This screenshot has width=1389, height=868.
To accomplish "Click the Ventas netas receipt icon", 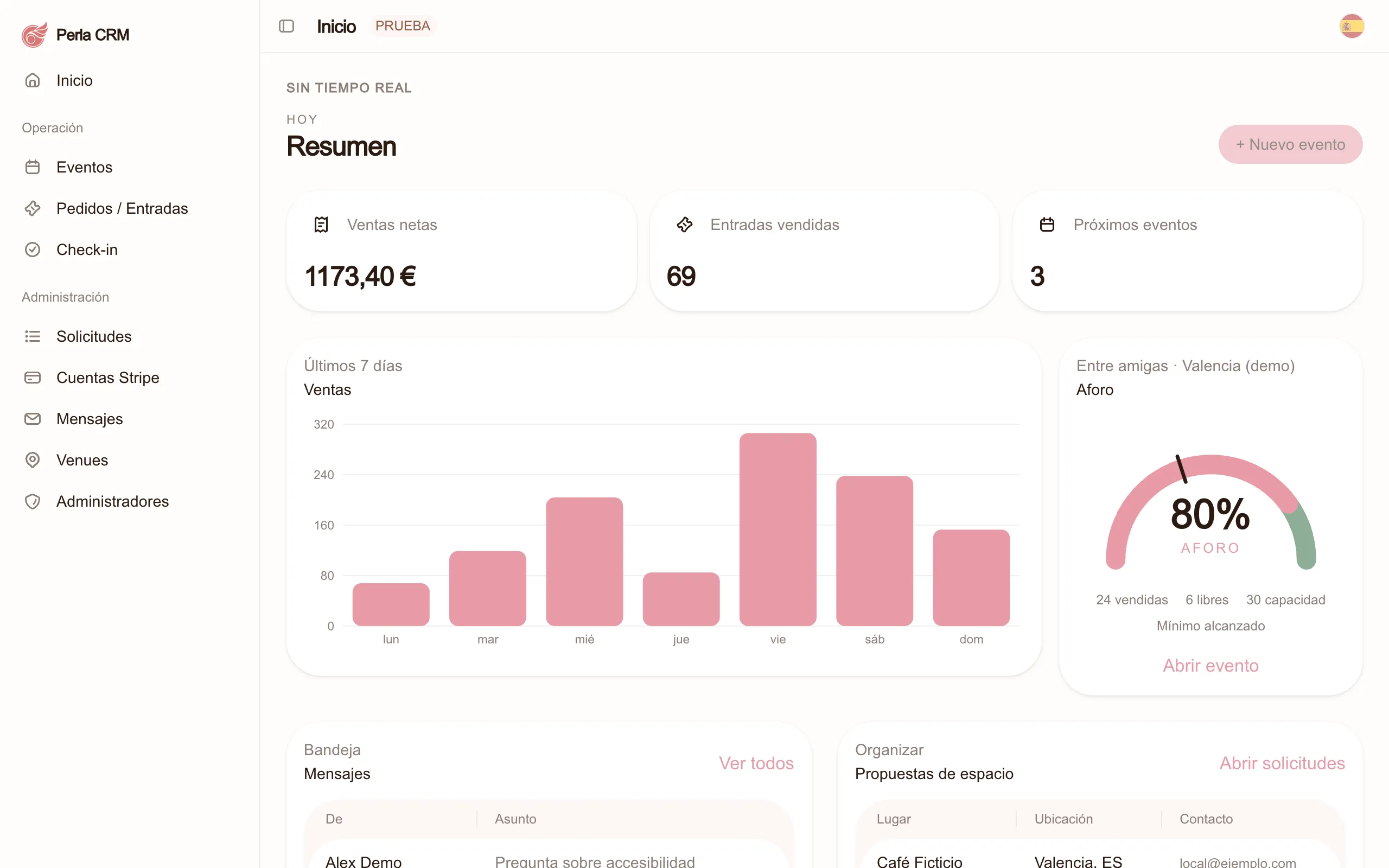I will [321, 225].
